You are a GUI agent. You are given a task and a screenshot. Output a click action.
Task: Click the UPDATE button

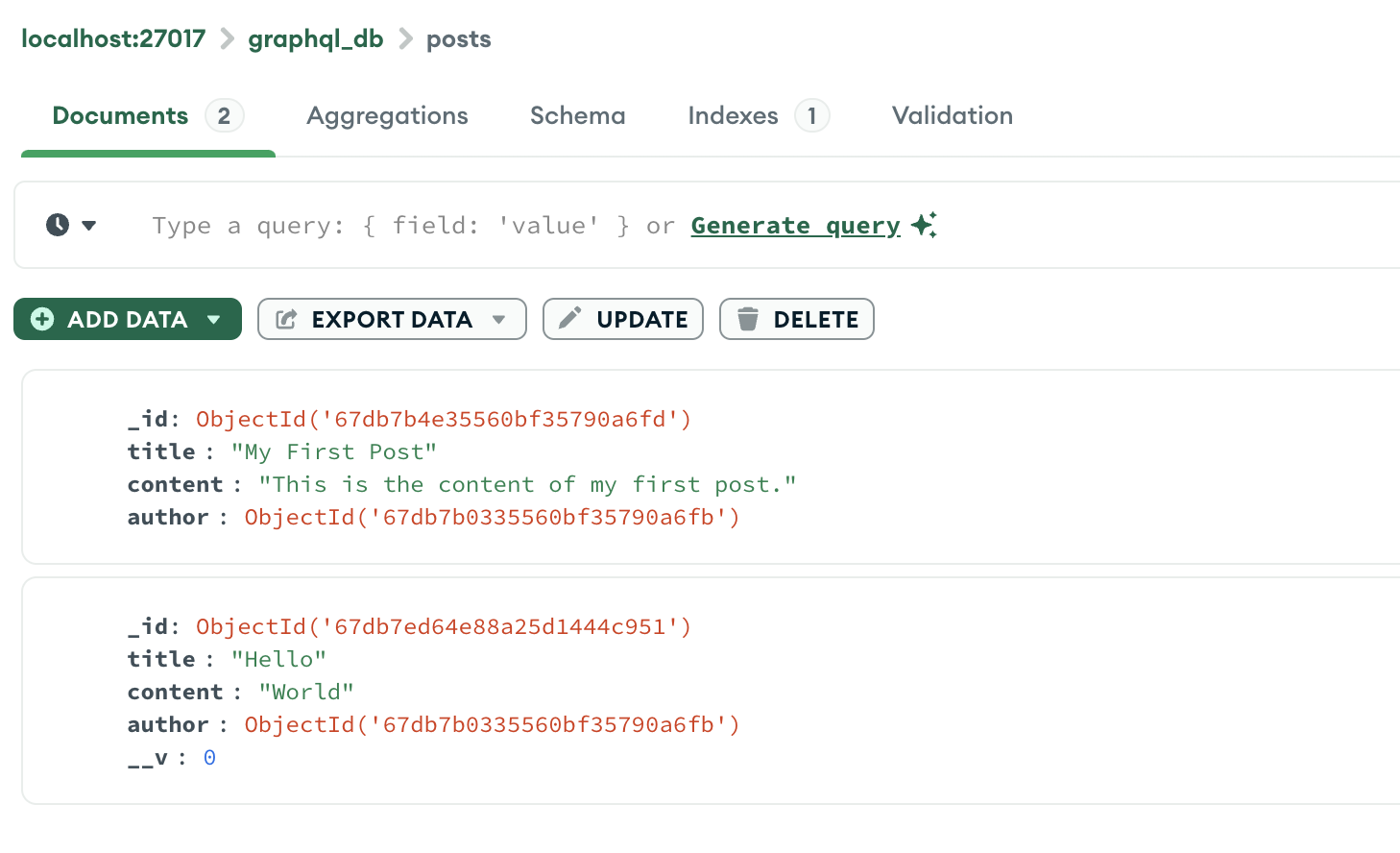point(622,319)
